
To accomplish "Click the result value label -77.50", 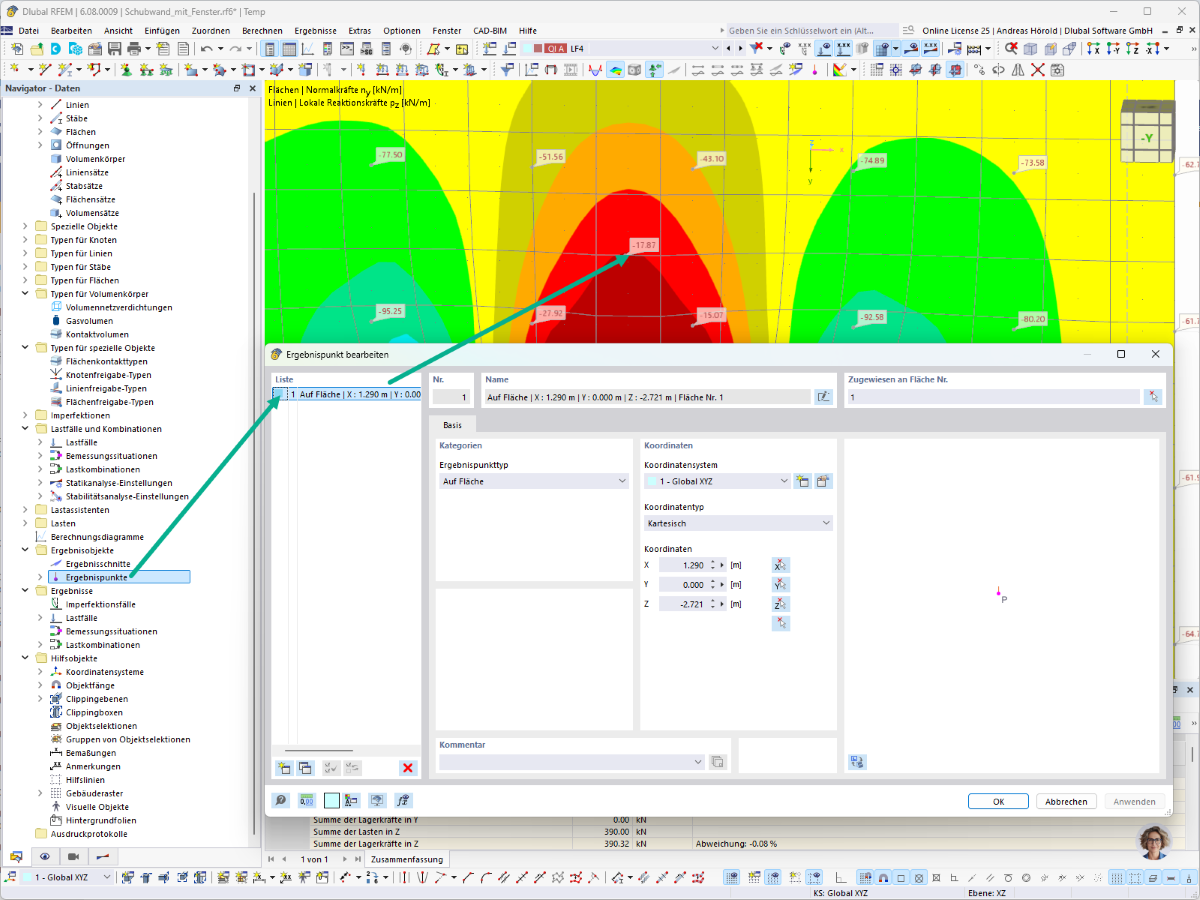I will (390, 155).
